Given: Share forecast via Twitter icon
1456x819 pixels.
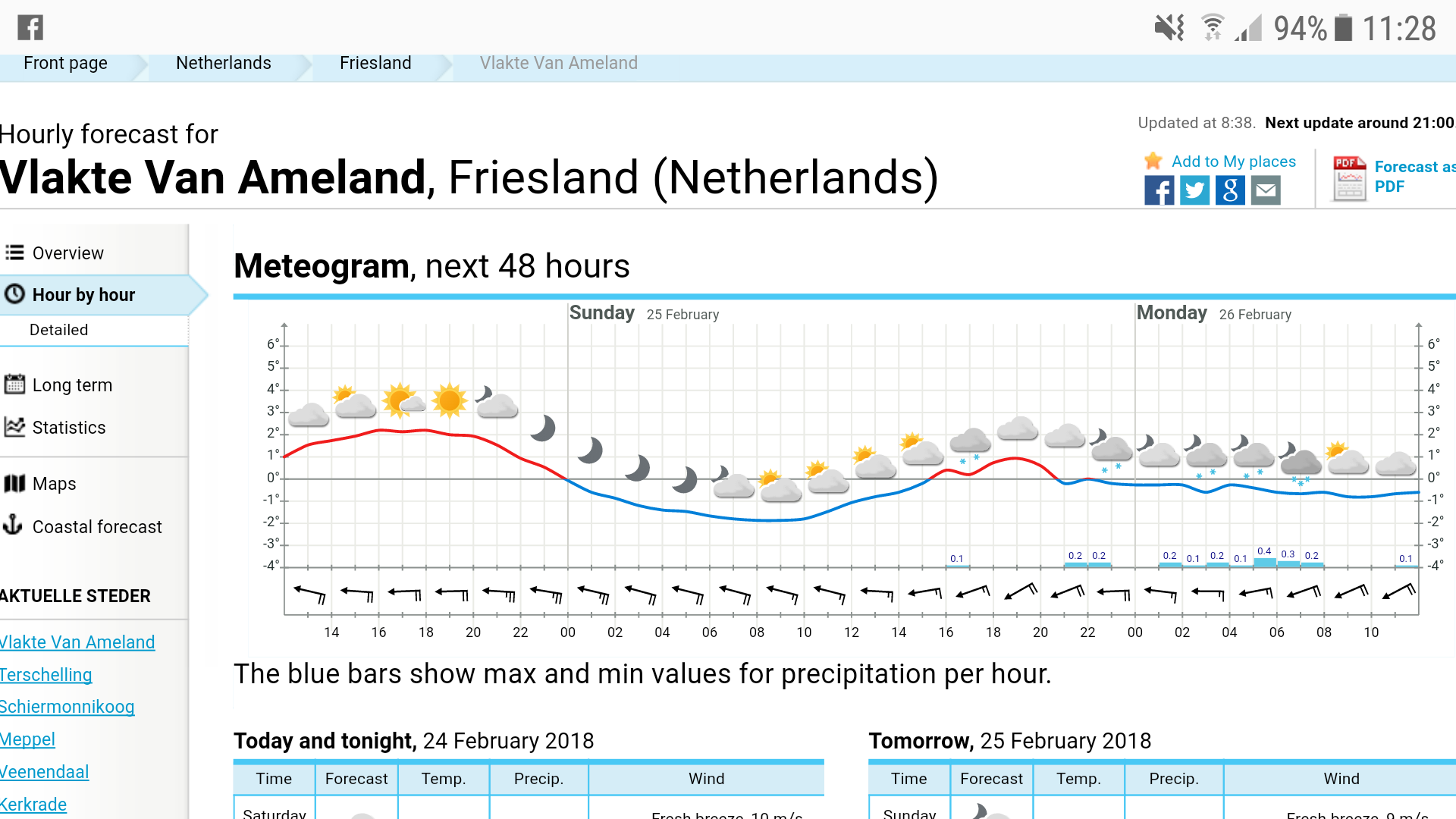Looking at the screenshot, I should pyautogui.click(x=1194, y=190).
